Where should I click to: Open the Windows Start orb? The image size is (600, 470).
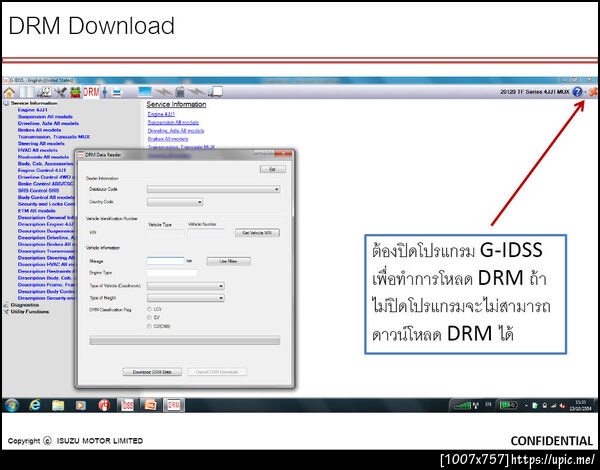11,405
